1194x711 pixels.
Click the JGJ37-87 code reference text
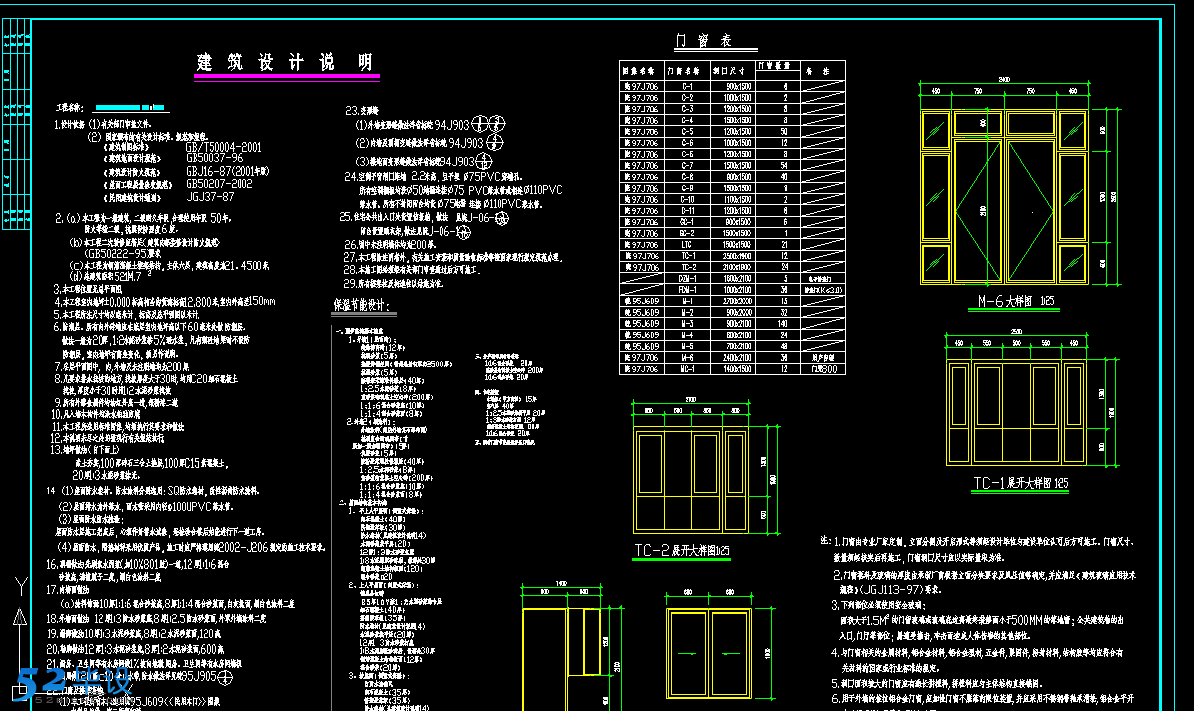(x=210, y=197)
